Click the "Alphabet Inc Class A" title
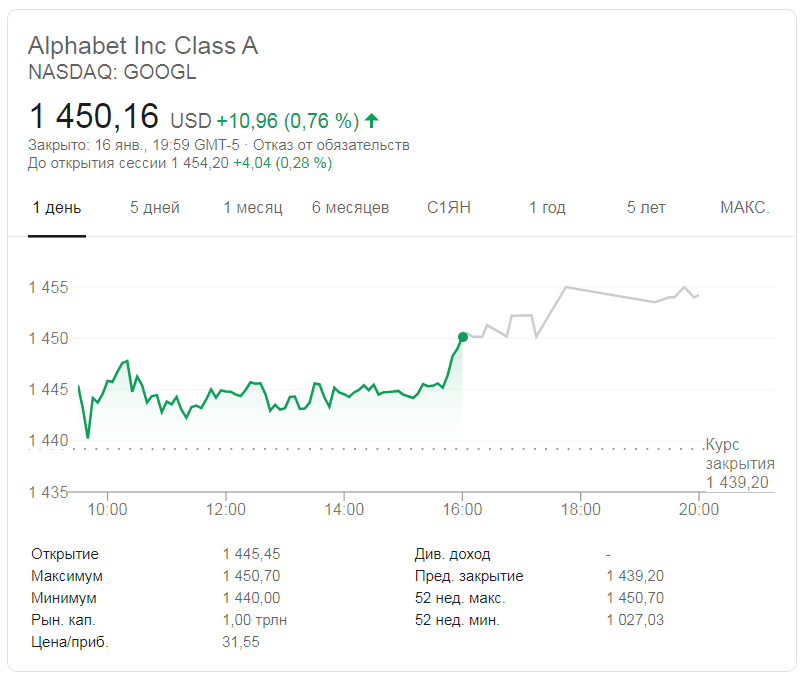Image resolution: width=807 pixels, height=680 pixels. point(143,46)
